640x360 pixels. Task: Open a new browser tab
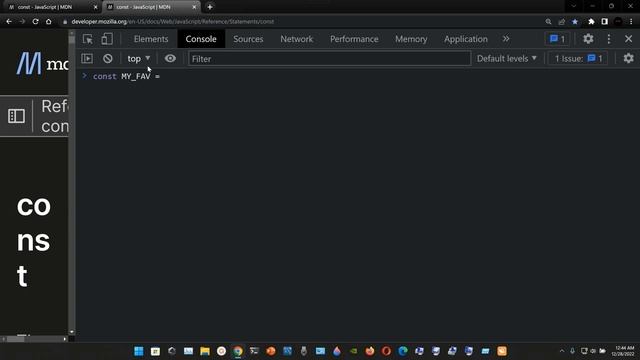click(x=210, y=7)
